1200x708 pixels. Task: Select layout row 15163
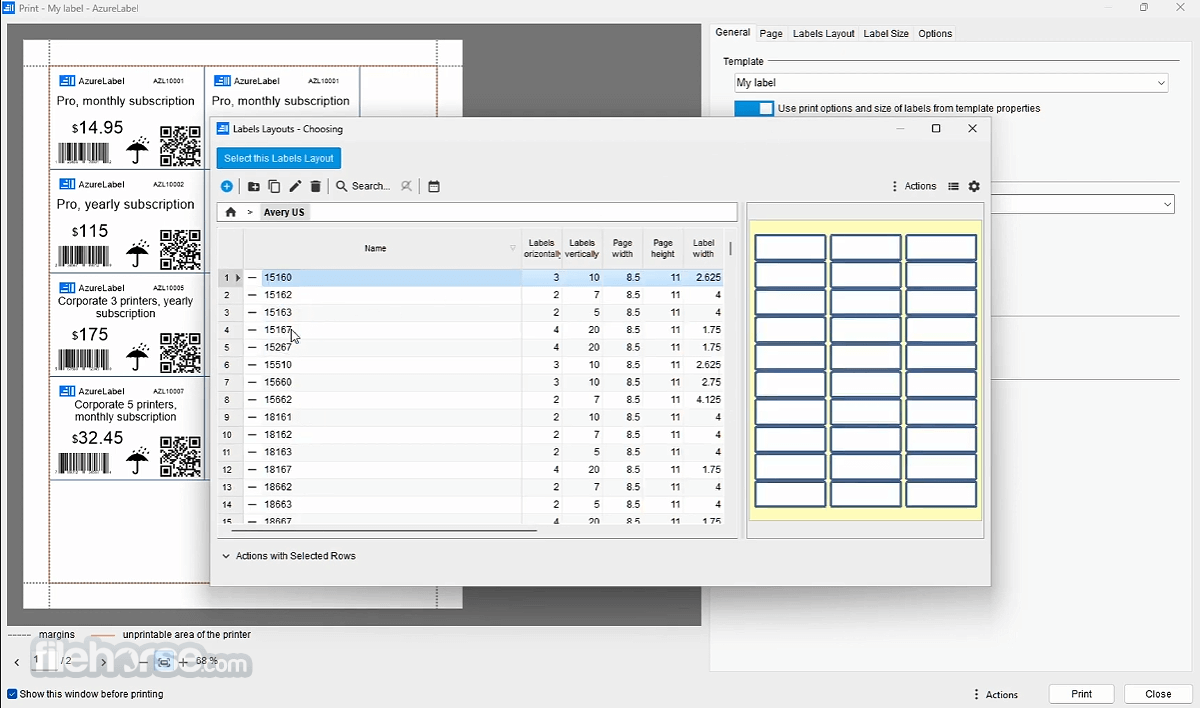click(470, 312)
